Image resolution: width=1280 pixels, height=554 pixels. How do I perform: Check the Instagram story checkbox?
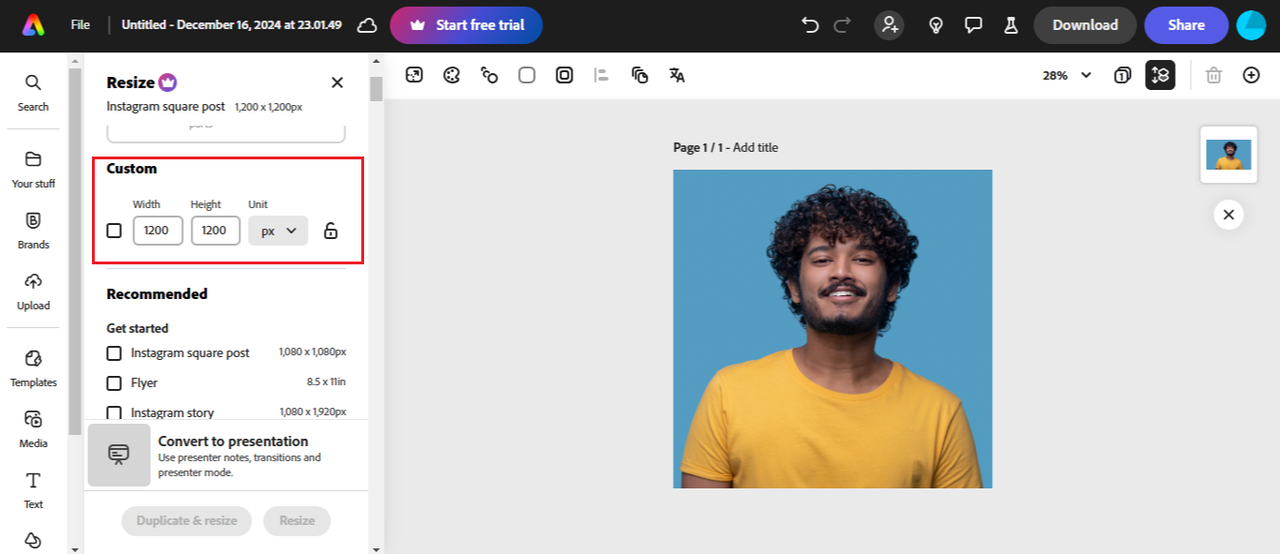click(x=114, y=413)
